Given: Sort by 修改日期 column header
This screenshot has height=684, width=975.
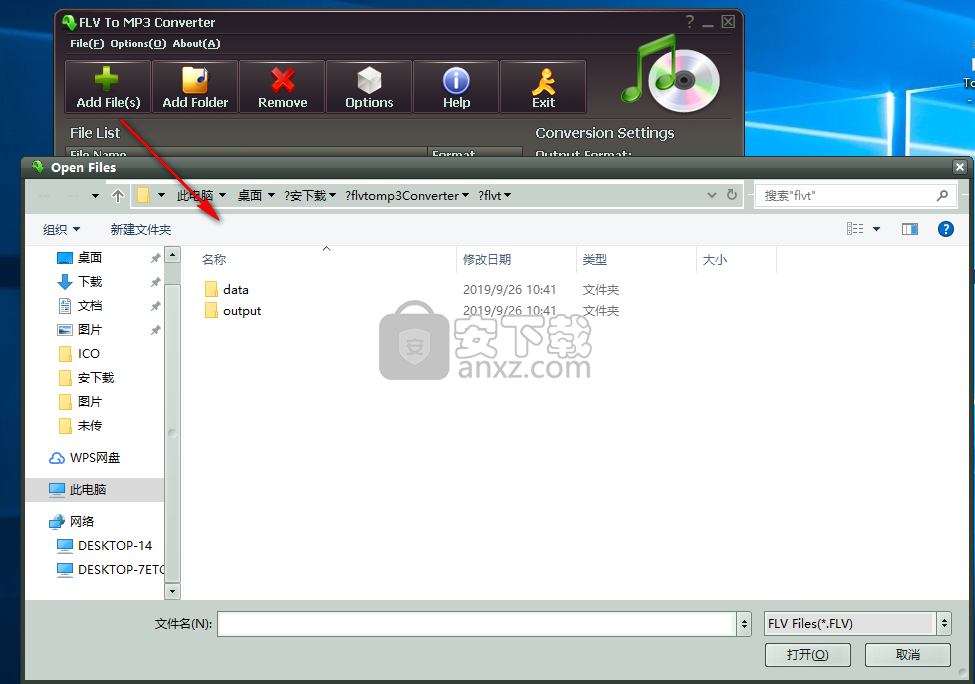Looking at the screenshot, I should tap(487, 260).
